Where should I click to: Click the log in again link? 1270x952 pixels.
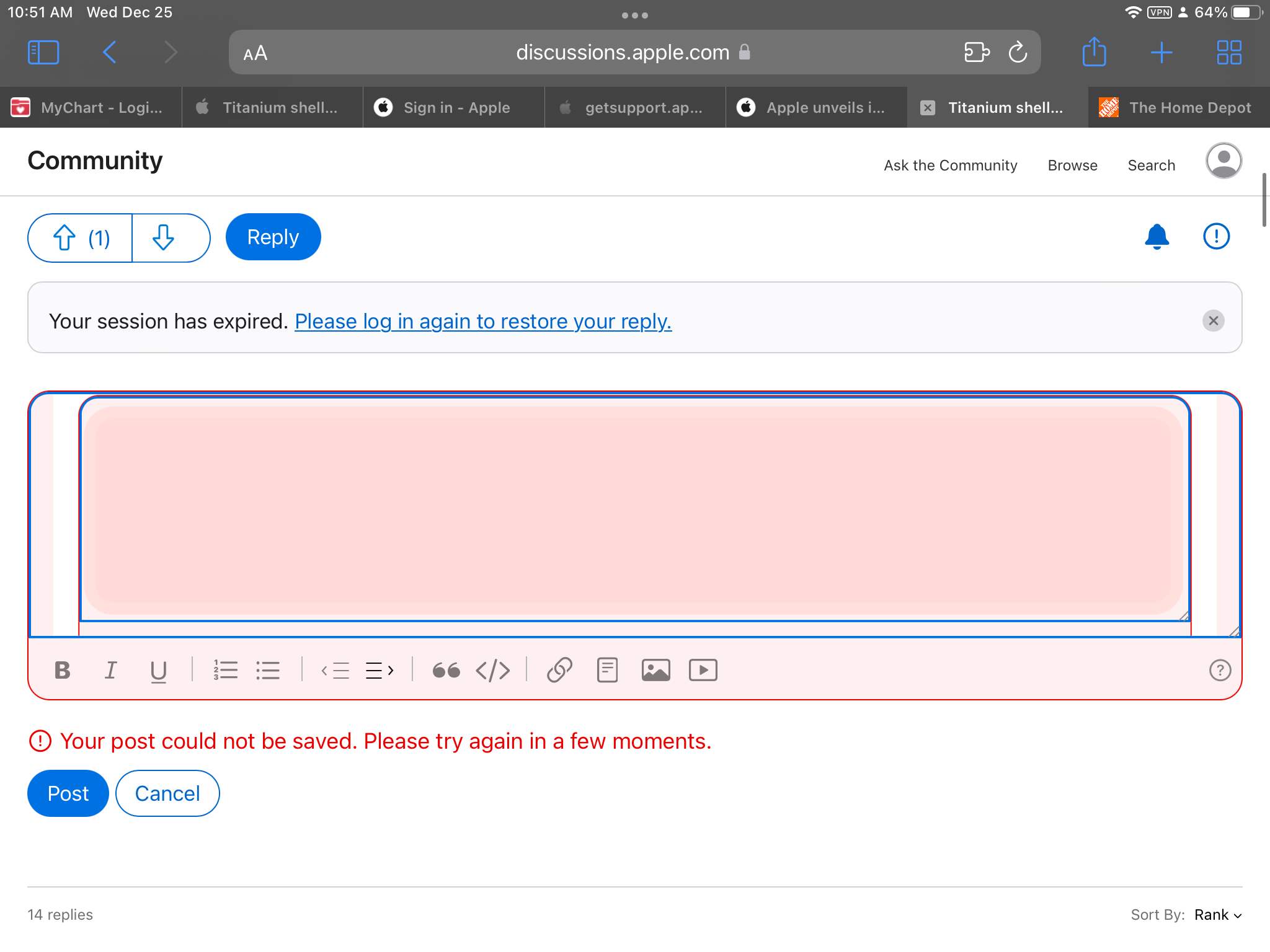[x=482, y=322]
